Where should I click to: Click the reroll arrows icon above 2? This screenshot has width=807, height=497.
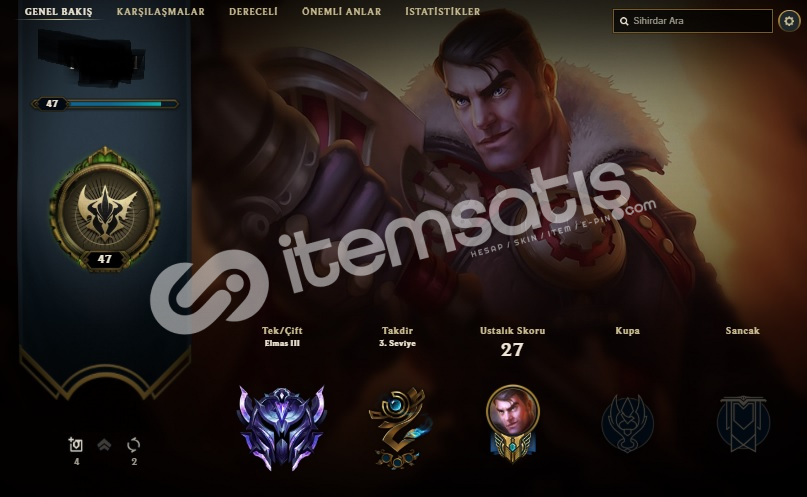tap(133, 445)
